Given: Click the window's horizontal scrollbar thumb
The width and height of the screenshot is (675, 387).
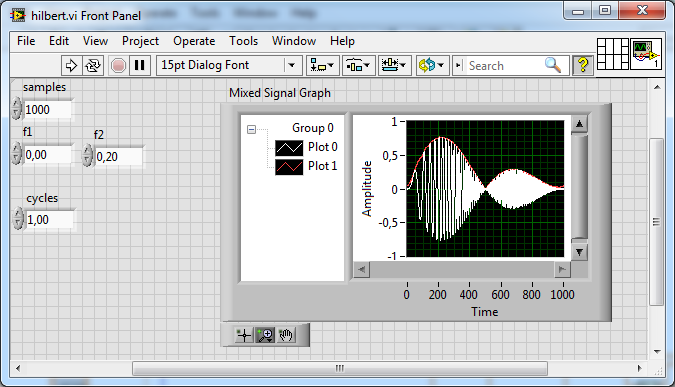Looking at the screenshot, I should [340, 368].
